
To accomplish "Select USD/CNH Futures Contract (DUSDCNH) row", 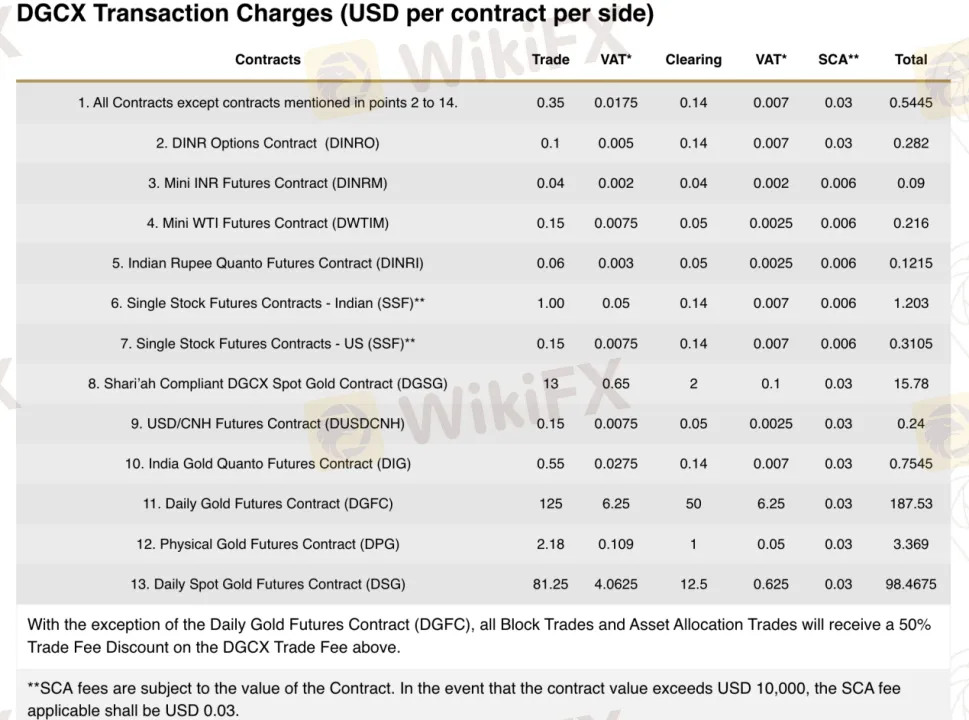I will tap(483, 424).
